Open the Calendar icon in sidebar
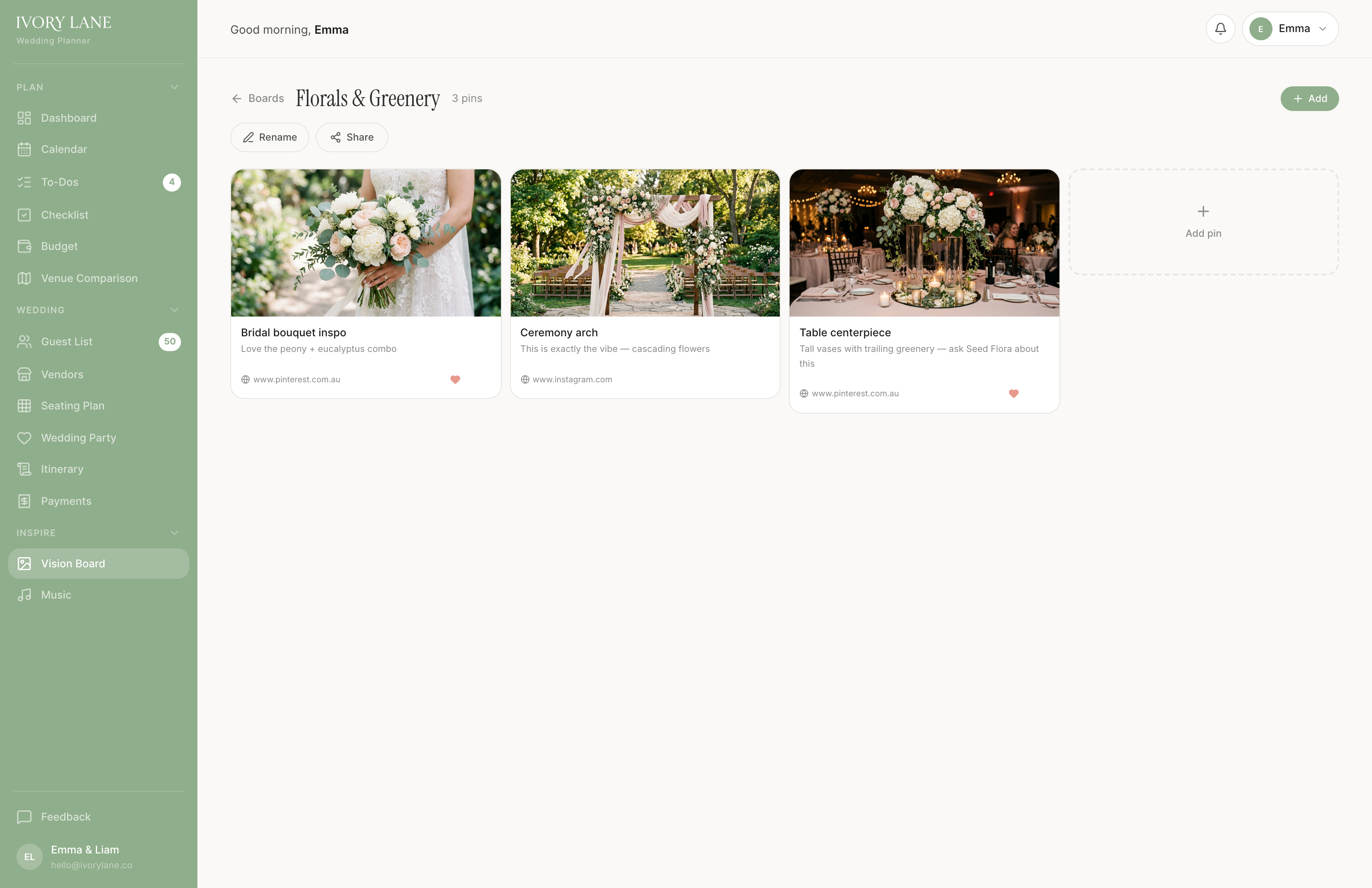This screenshot has height=888, width=1372. pos(24,149)
